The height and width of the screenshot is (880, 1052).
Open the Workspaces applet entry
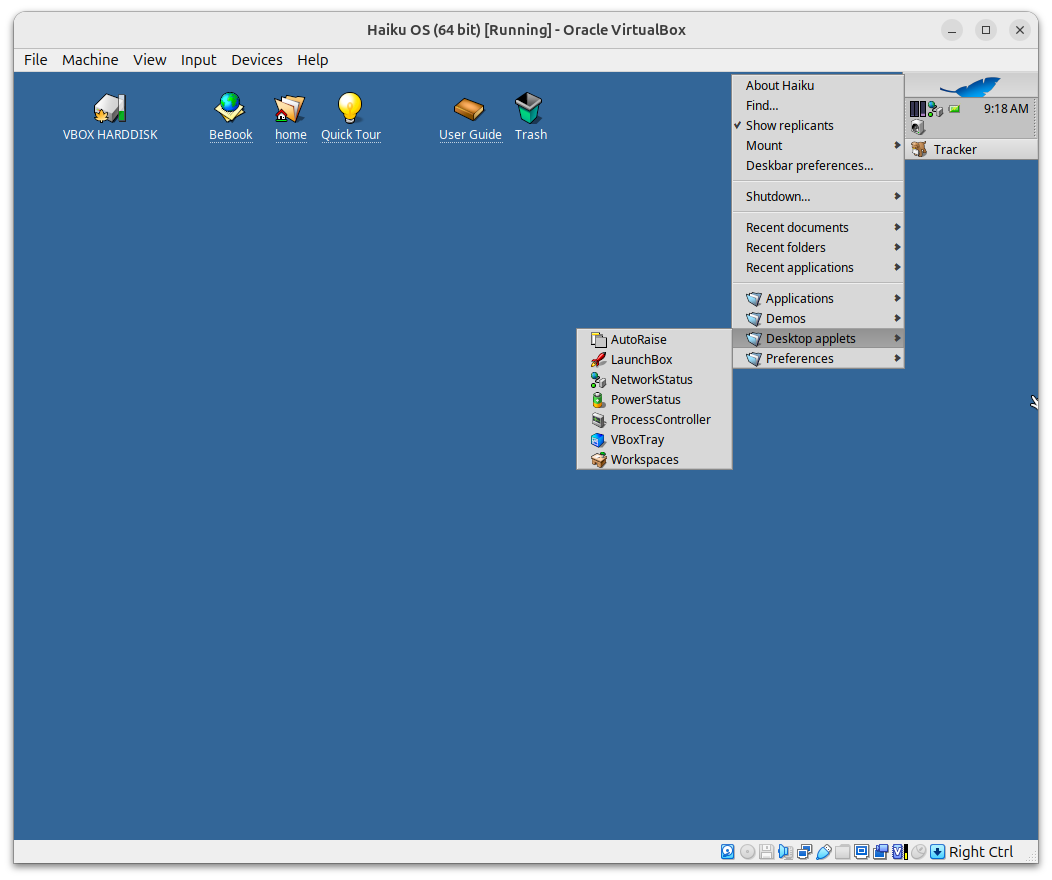(x=654, y=460)
